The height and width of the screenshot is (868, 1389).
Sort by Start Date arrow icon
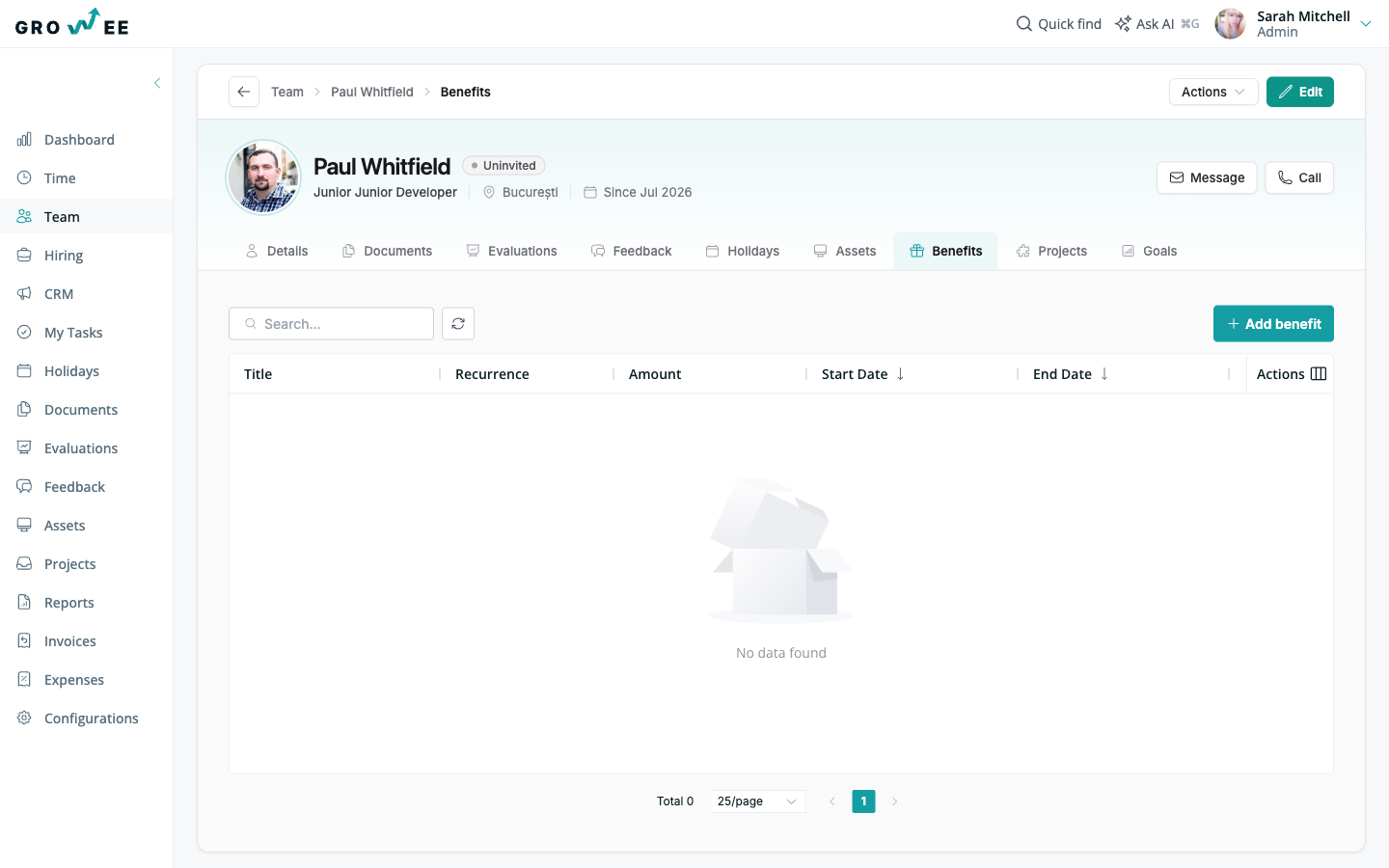[x=900, y=374]
